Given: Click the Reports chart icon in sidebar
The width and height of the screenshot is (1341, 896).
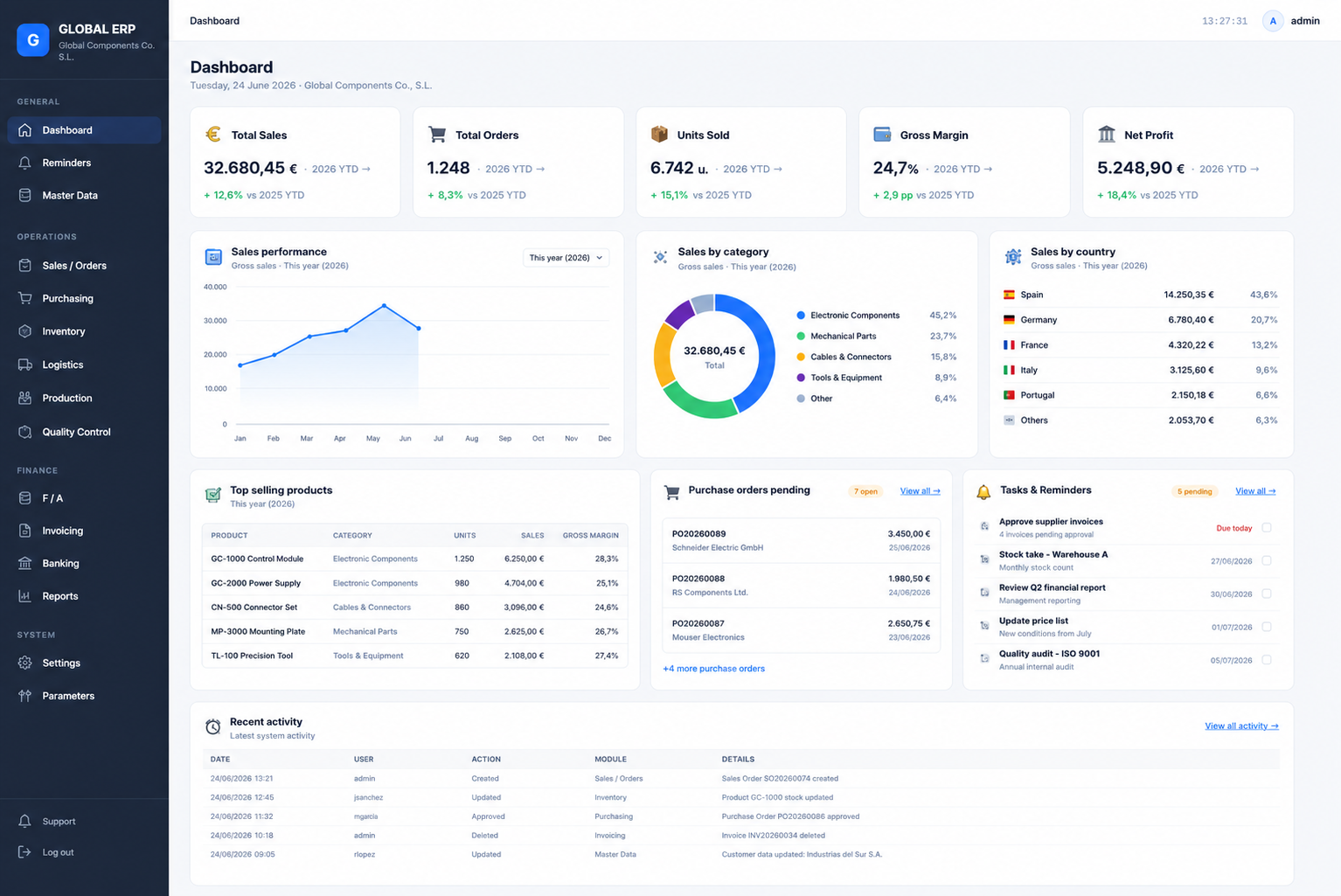Looking at the screenshot, I should [x=24, y=596].
